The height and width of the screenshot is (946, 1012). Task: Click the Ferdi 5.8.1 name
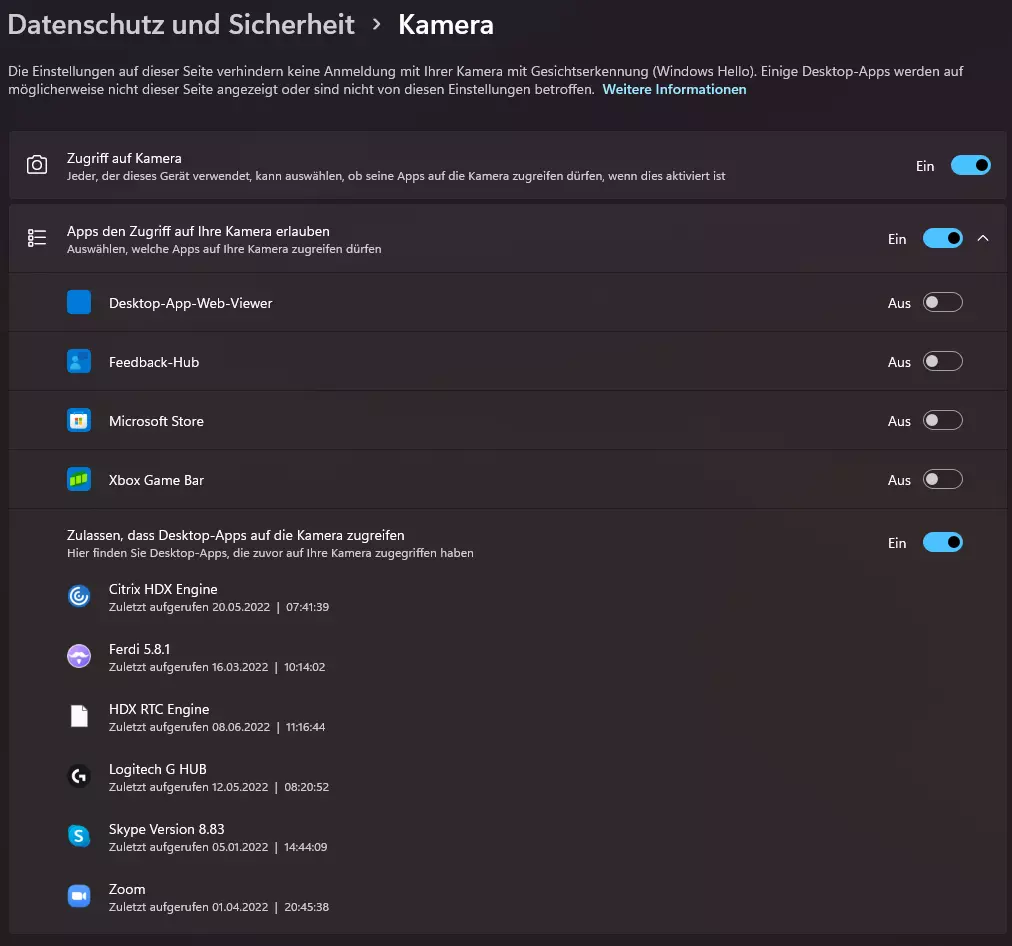click(139, 649)
